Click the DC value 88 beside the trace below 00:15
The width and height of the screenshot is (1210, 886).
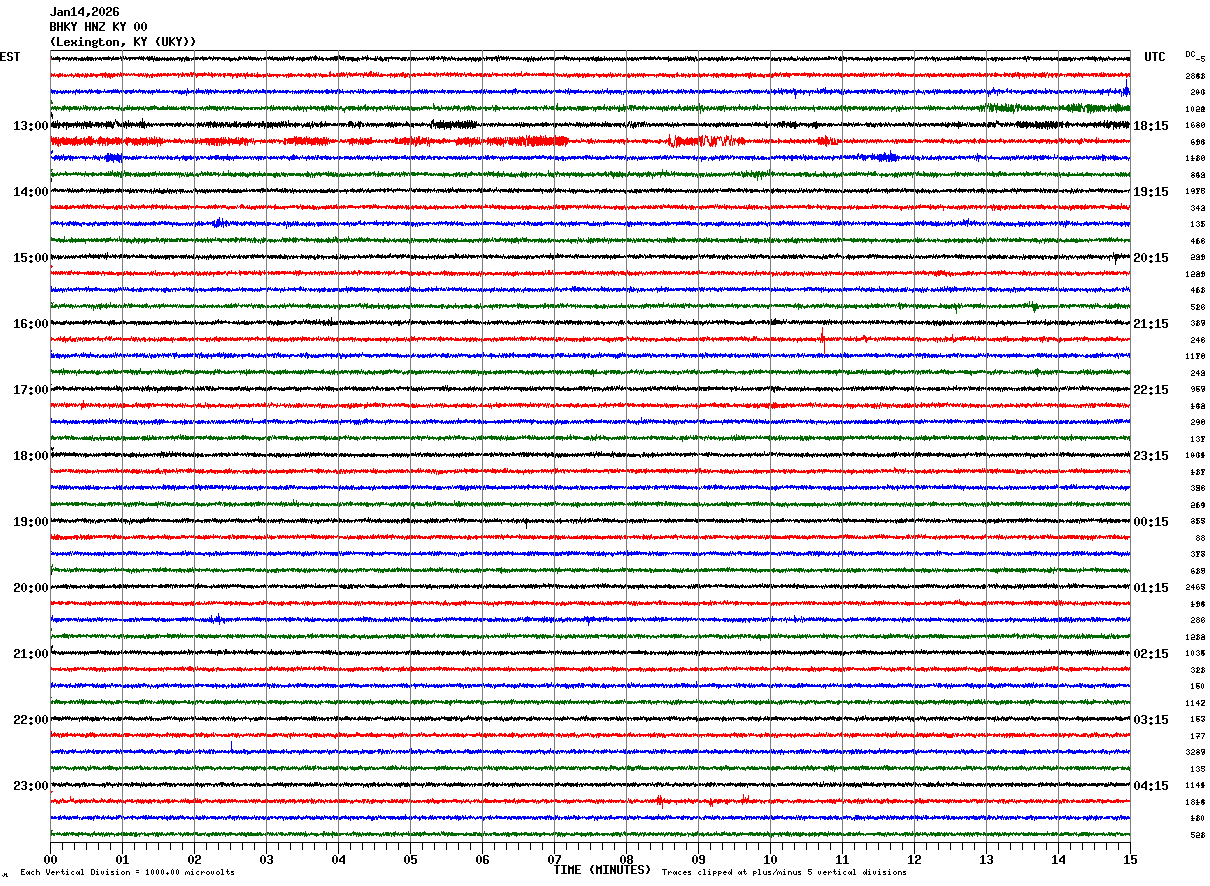1200,538
